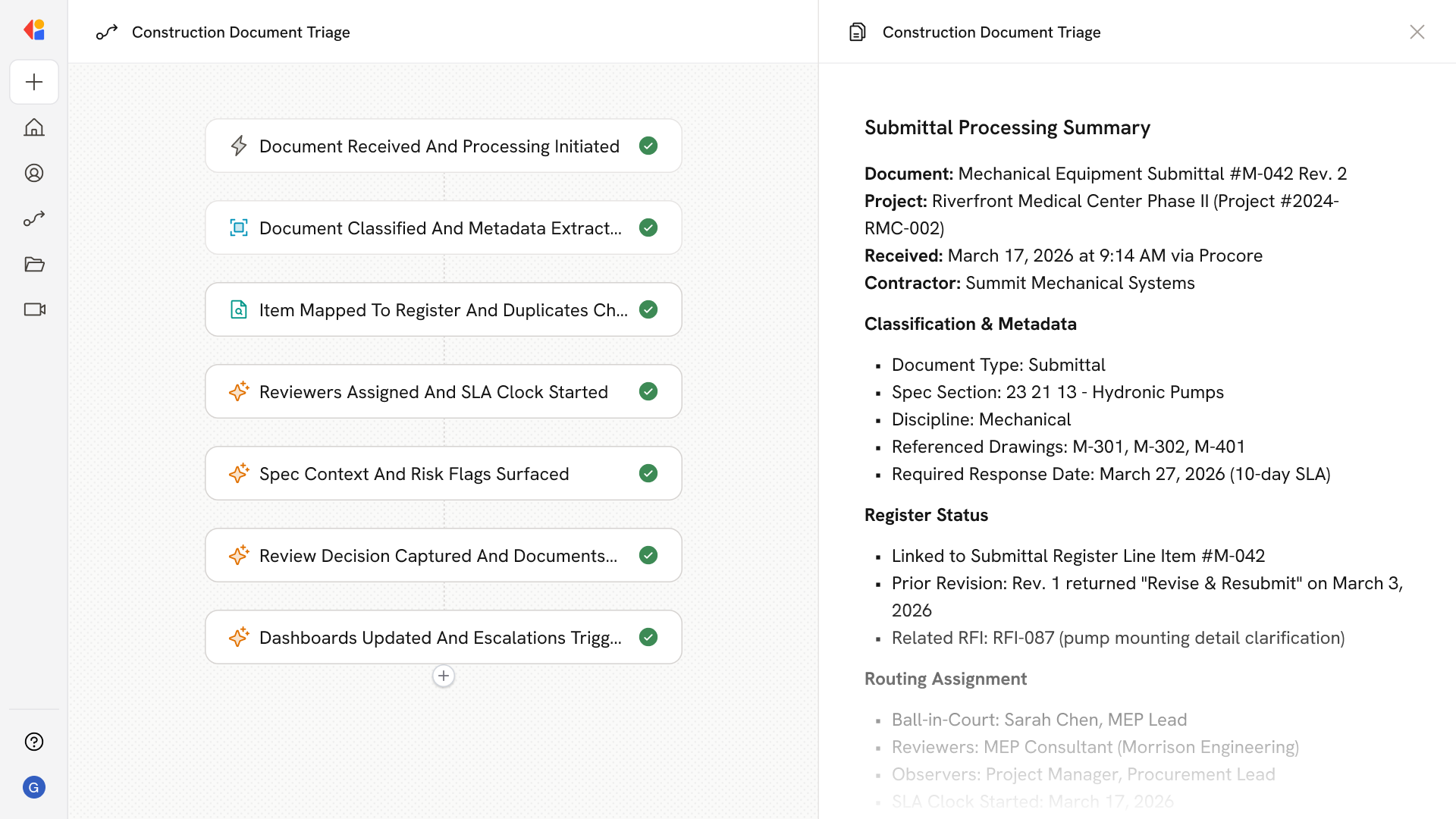Click green check on Spec Context step

click(x=648, y=473)
